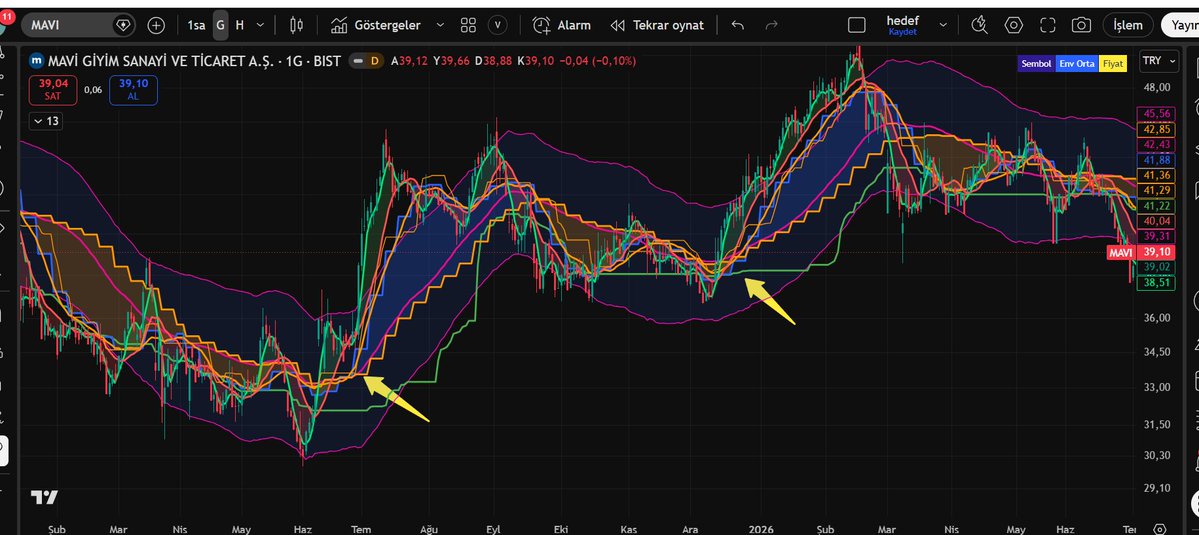
Task: Click the MAVI 39,10 last price label
Action: pos(1141,252)
